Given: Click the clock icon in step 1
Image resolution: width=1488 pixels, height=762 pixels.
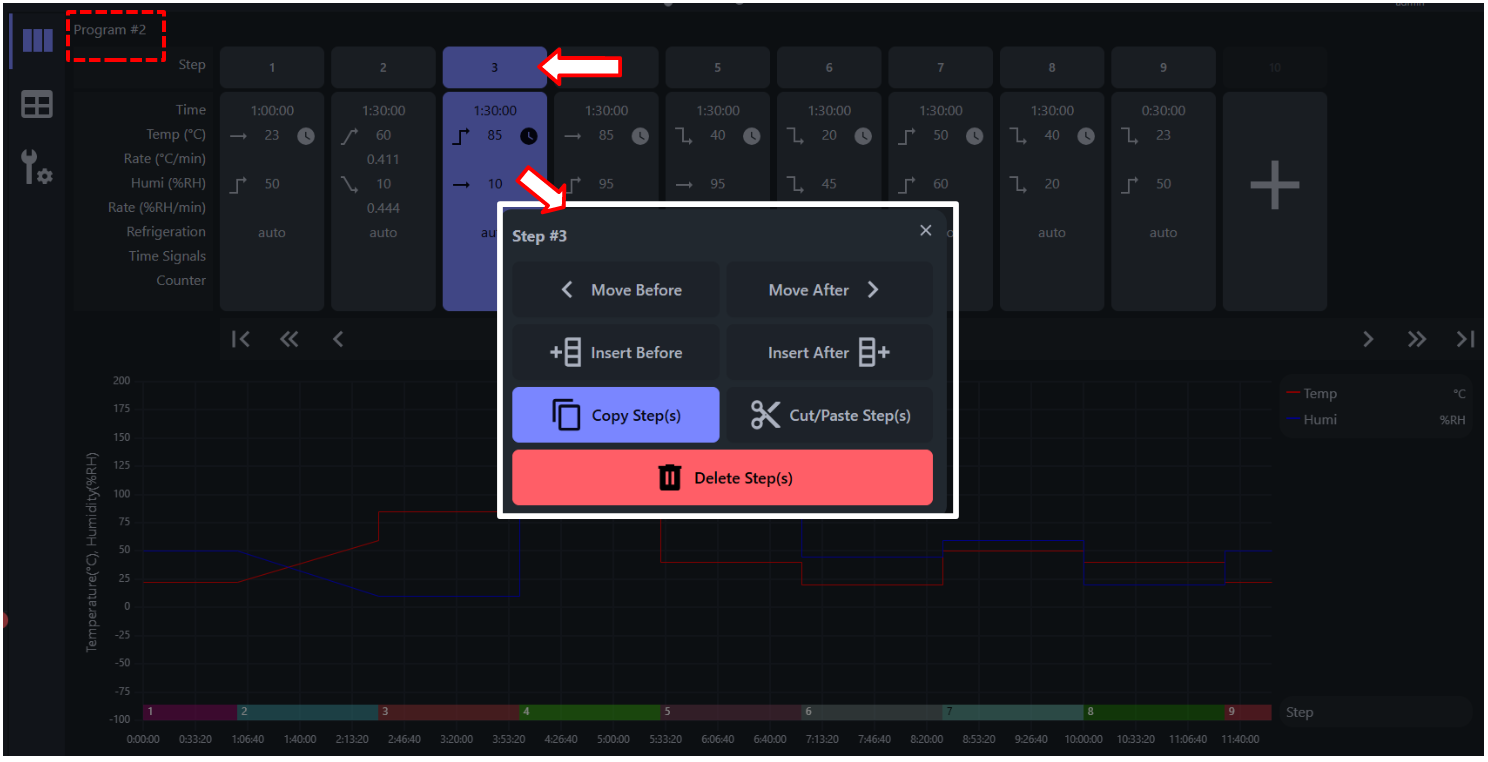Looking at the screenshot, I should 306,136.
